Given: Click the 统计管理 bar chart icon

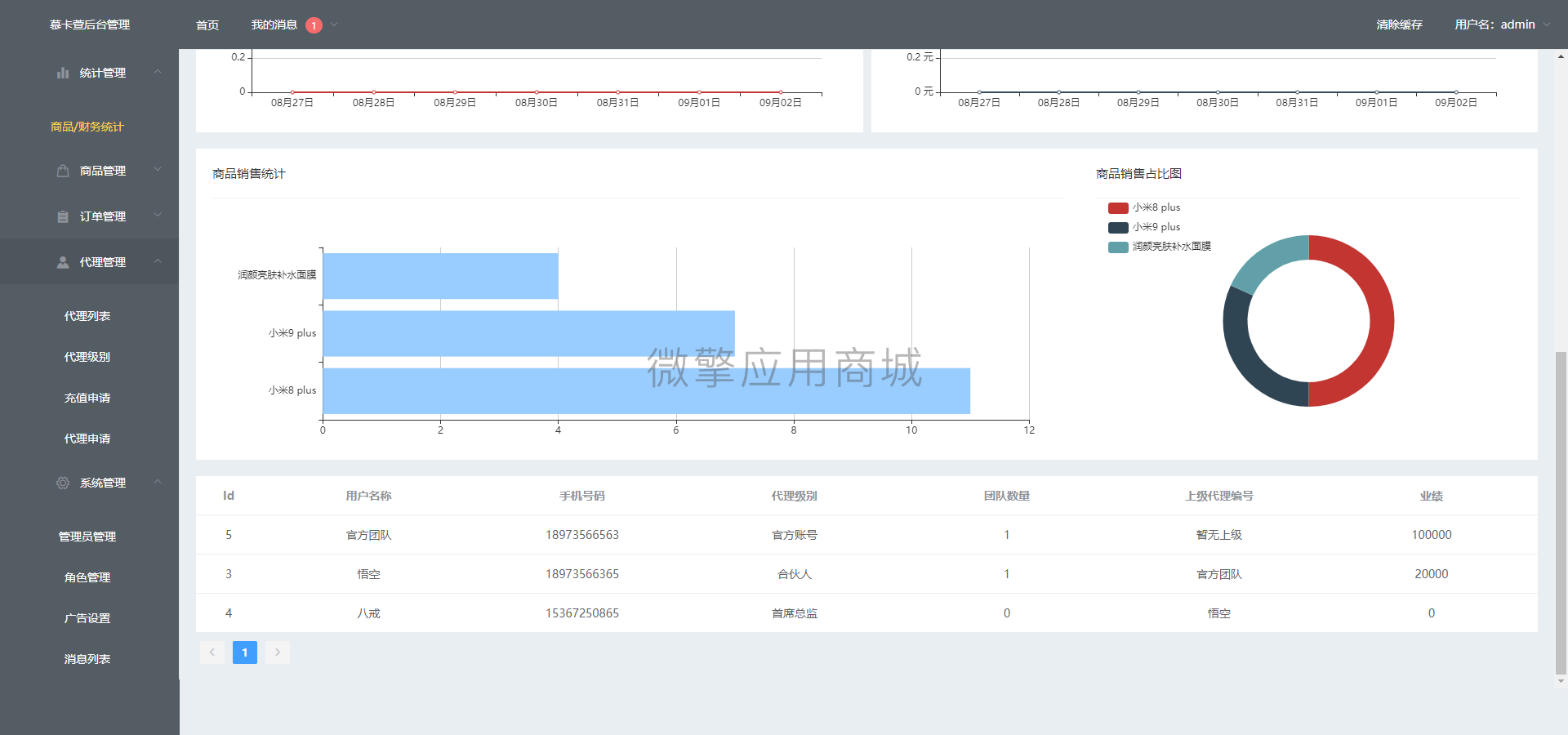Looking at the screenshot, I should (x=63, y=73).
